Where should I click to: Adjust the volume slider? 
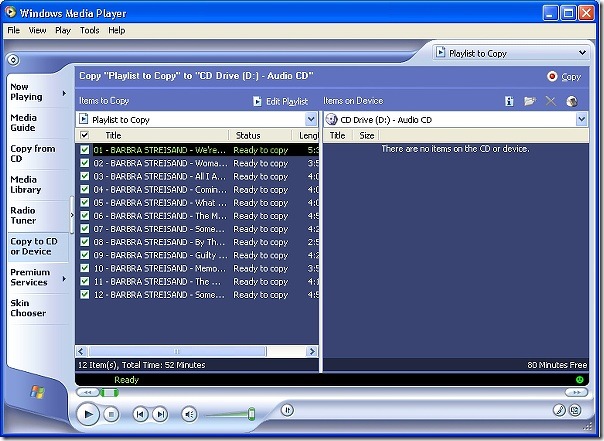[251, 414]
